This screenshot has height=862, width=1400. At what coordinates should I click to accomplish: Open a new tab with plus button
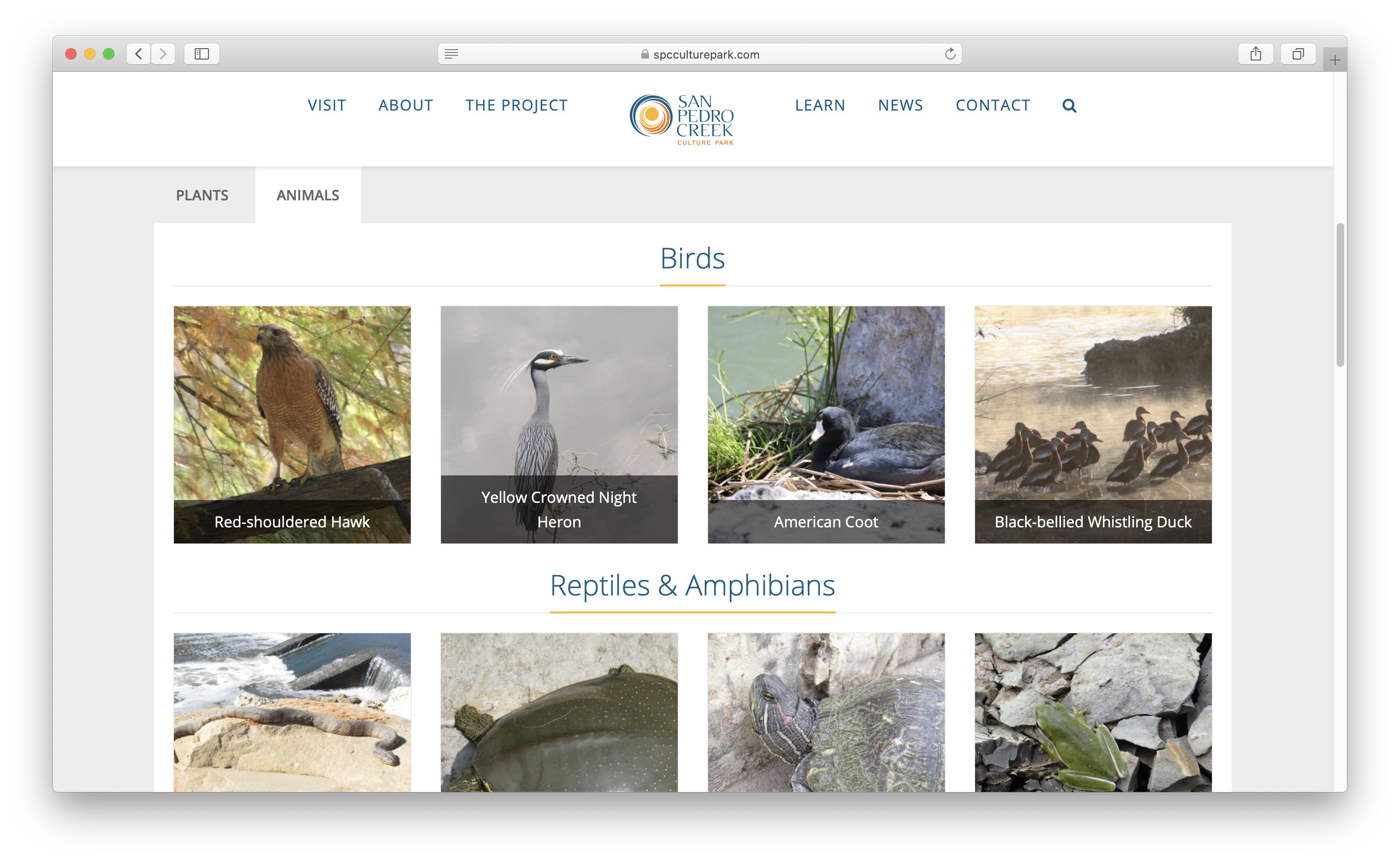tap(1334, 60)
